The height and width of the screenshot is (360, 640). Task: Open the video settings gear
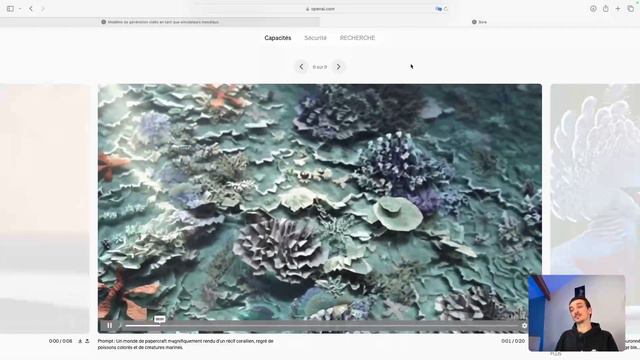click(524, 325)
